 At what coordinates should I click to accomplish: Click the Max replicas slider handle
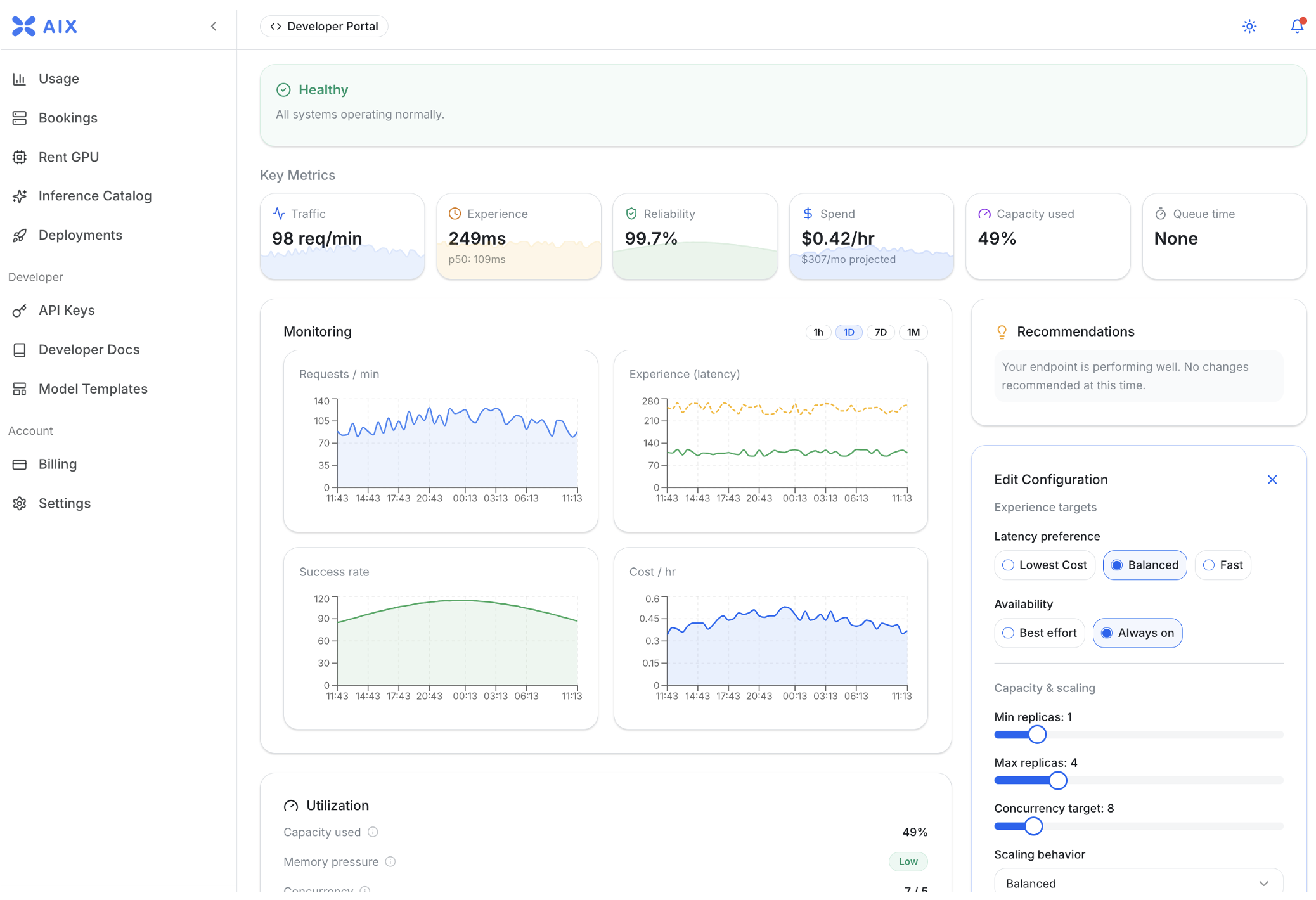[x=1057, y=780]
